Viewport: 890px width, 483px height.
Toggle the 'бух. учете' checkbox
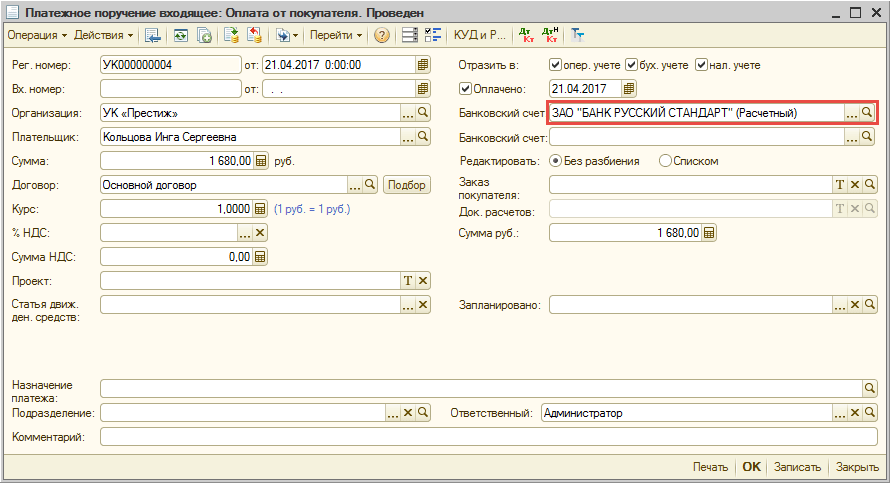pyautogui.click(x=632, y=65)
